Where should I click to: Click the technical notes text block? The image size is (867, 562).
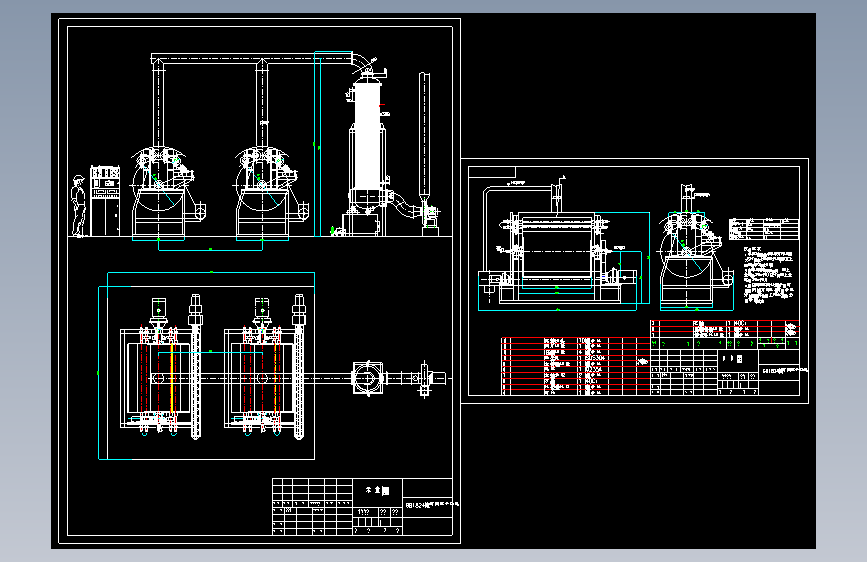(769, 275)
